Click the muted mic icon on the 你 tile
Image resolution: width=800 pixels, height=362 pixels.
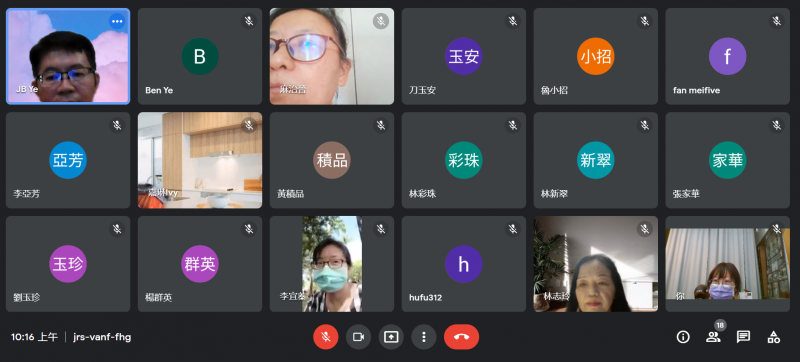pyautogui.click(x=777, y=229)
